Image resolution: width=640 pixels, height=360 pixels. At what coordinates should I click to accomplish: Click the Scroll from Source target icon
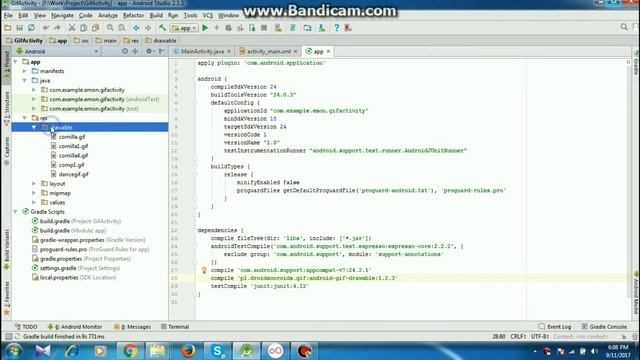coord(125,51)
